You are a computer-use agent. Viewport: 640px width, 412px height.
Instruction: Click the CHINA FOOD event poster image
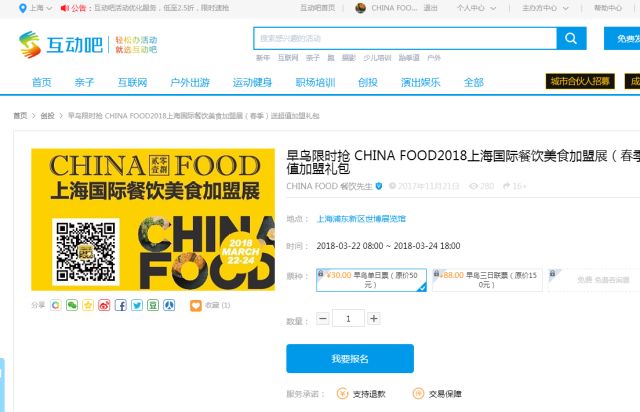point(153,220)
